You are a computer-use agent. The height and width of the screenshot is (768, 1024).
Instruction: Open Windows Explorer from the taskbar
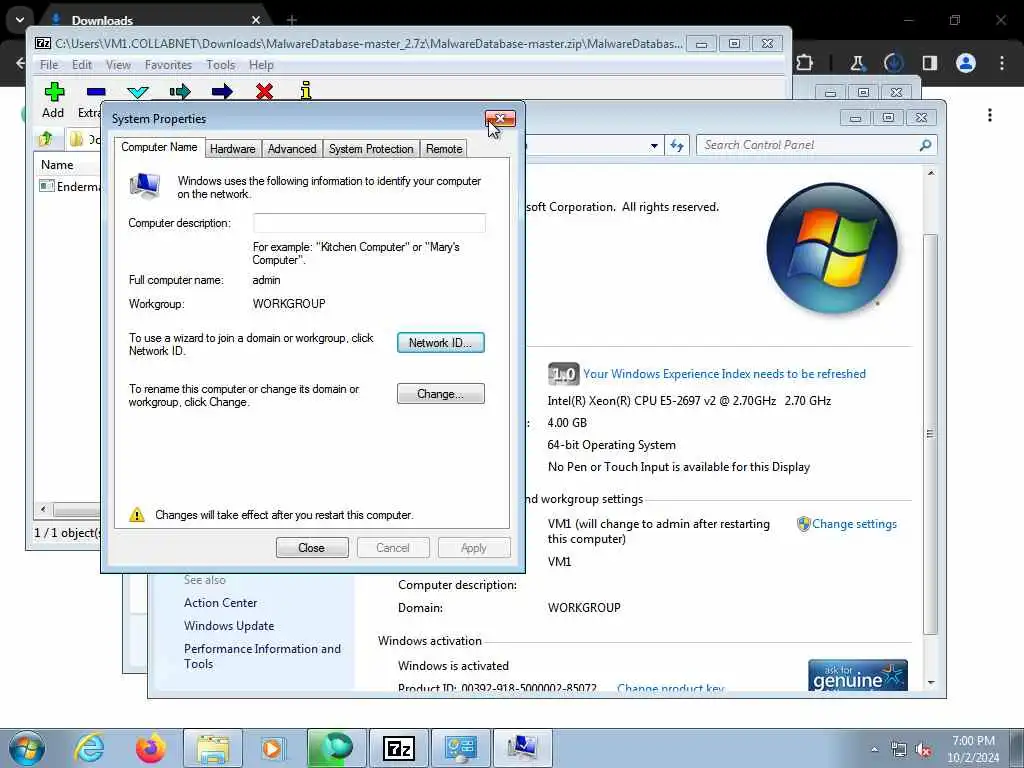click(213, 748)
